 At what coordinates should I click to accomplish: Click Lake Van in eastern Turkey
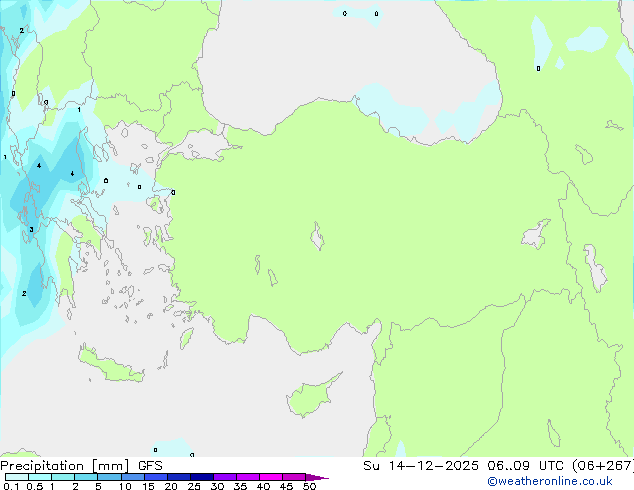tap(536, 235)
